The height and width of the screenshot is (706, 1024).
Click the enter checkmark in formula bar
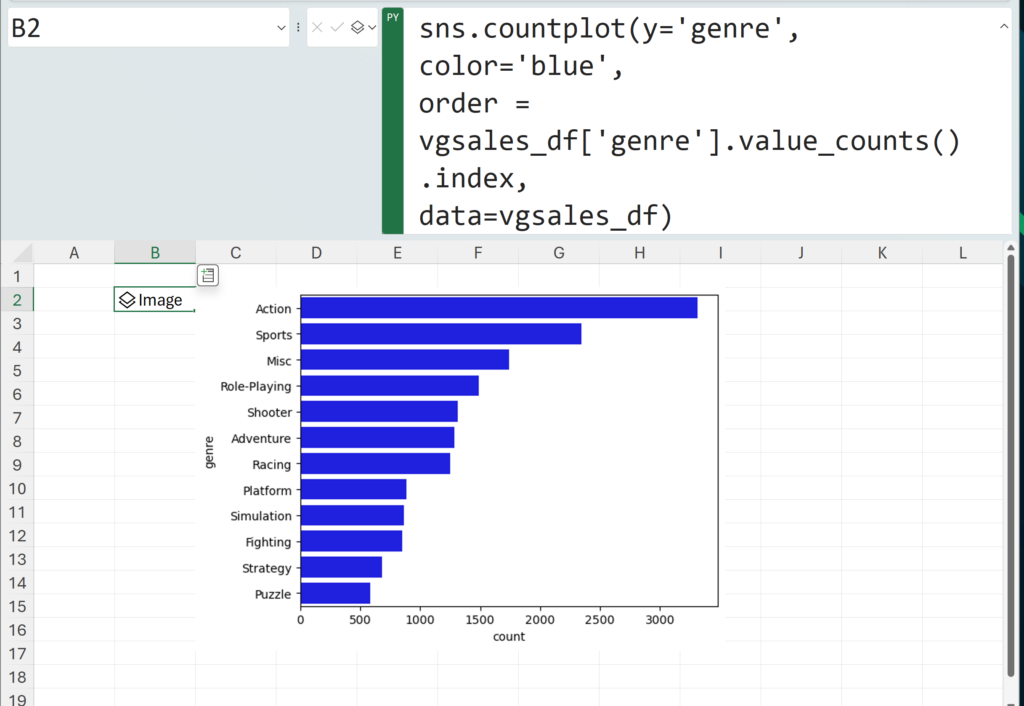[x=337, y=28]
